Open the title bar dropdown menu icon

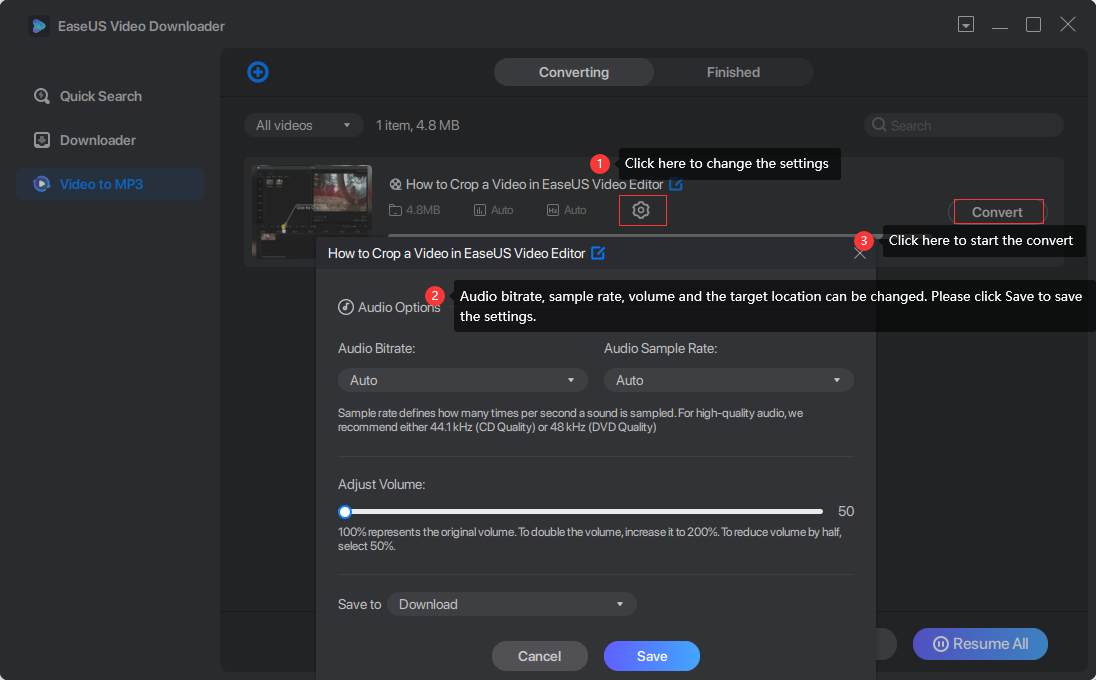[966, 24]
